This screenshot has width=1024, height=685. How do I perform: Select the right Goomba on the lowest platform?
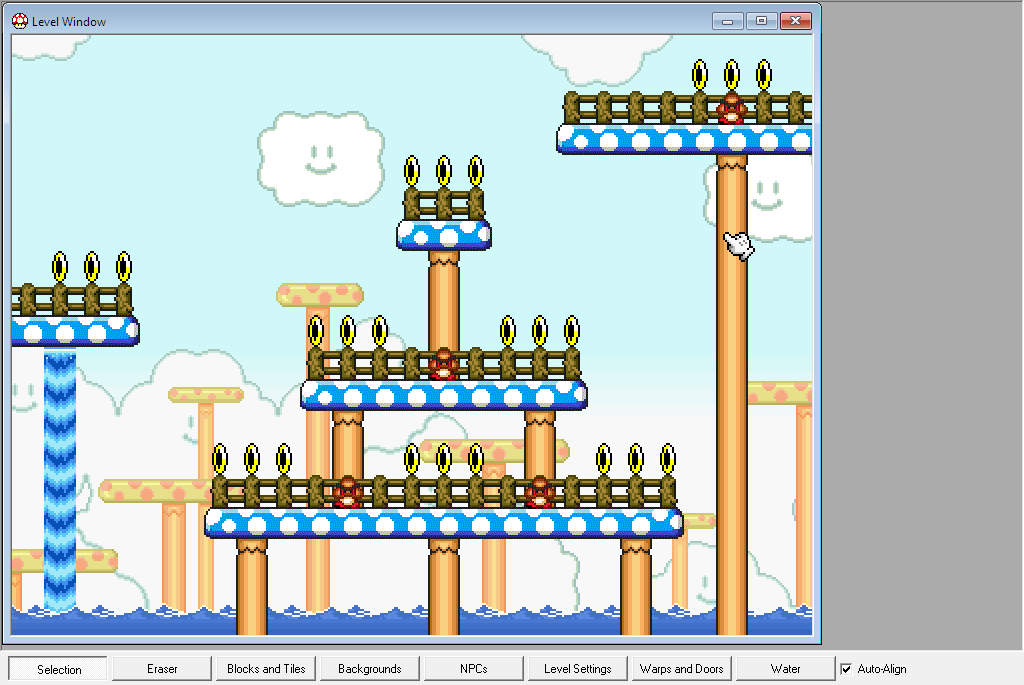539,492
